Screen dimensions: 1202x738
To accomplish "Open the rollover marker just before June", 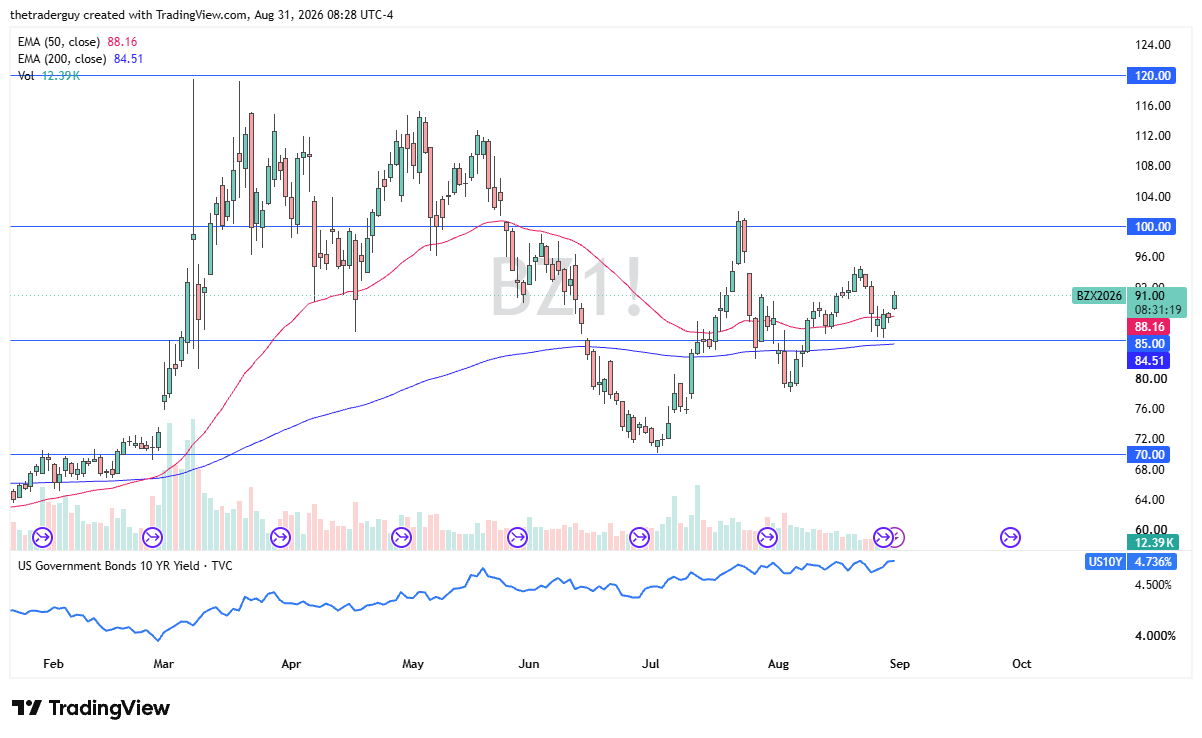I will [x=517, y=538].
